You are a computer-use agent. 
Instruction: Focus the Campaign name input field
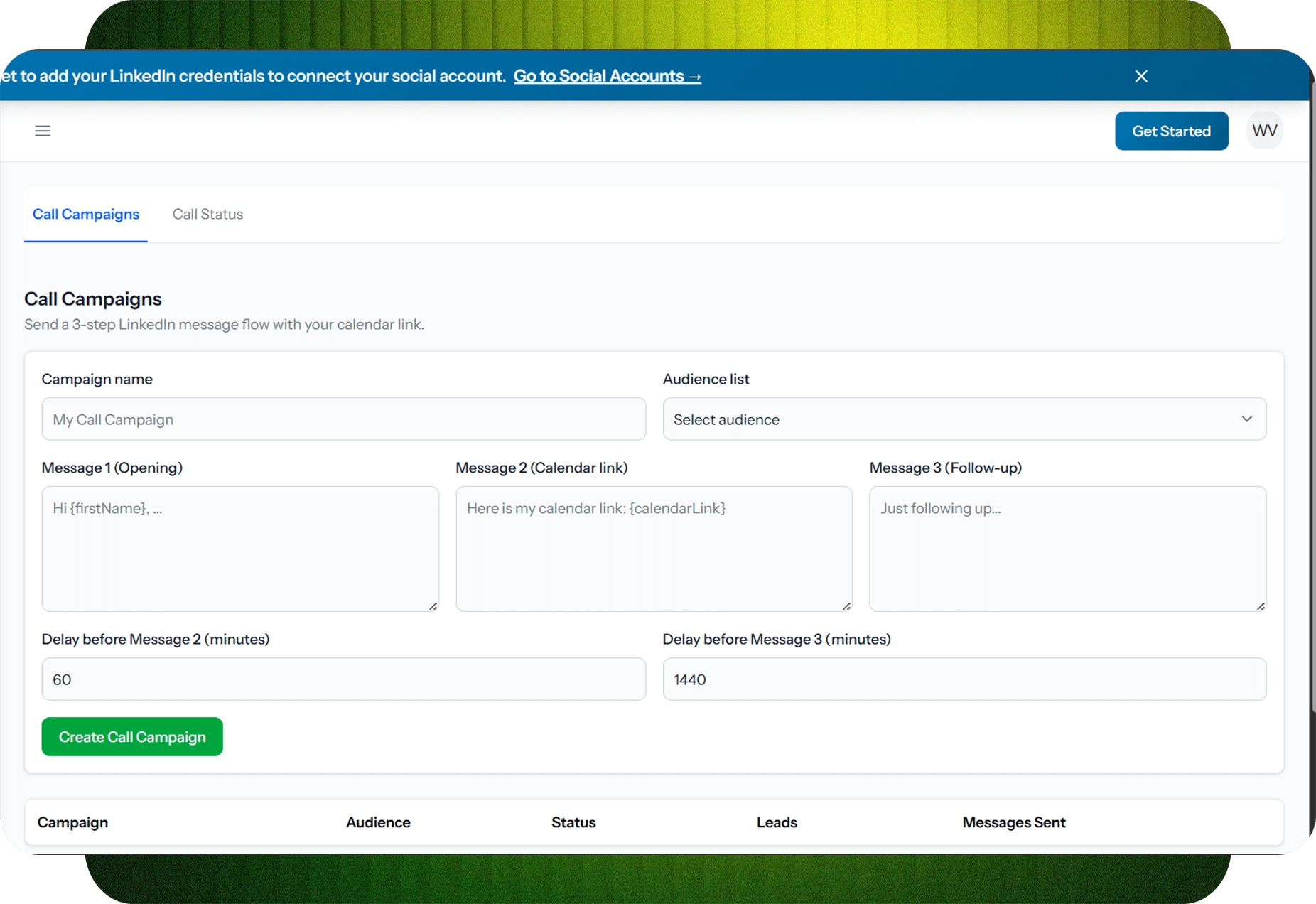coord(343,419)
